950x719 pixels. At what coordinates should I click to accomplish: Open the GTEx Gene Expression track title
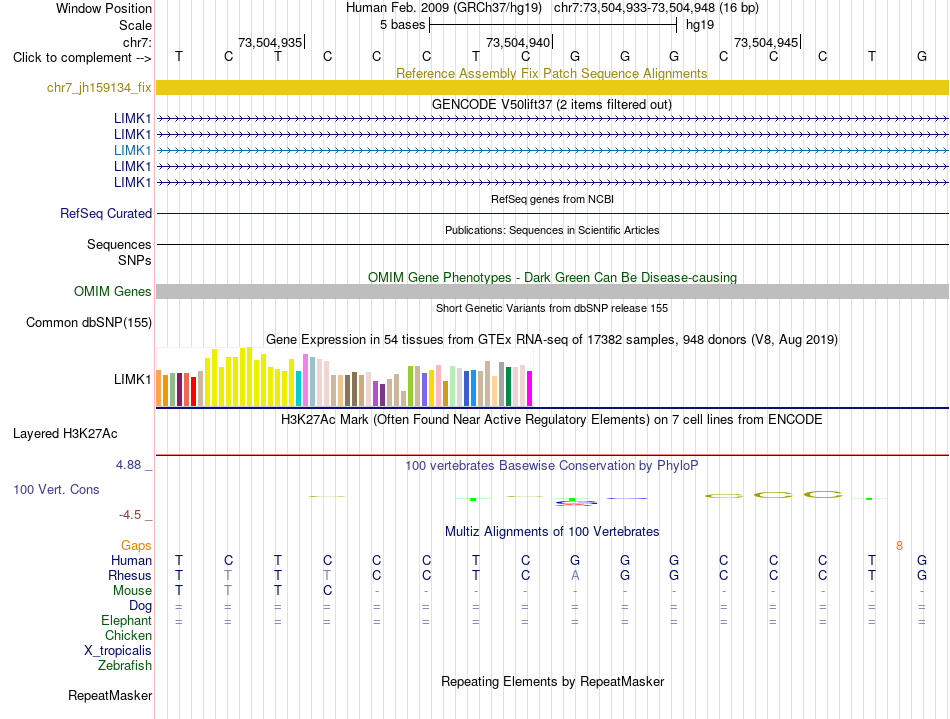(551, 339)
